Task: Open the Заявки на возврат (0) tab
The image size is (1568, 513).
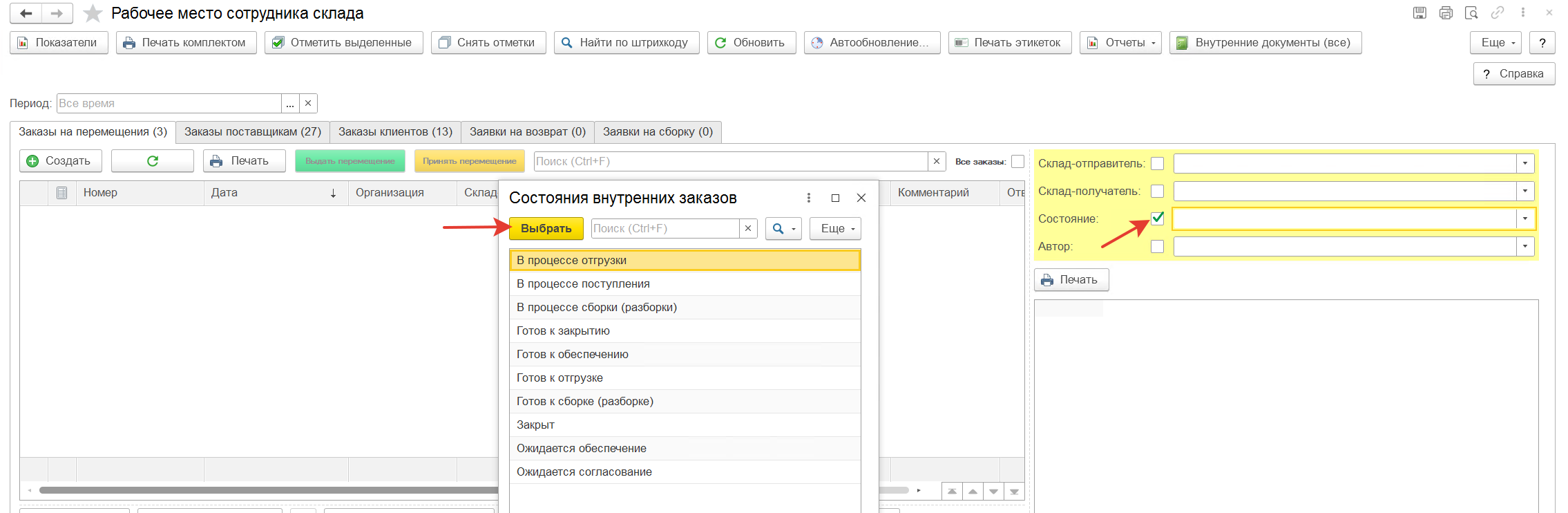Action: click(528, 131)
